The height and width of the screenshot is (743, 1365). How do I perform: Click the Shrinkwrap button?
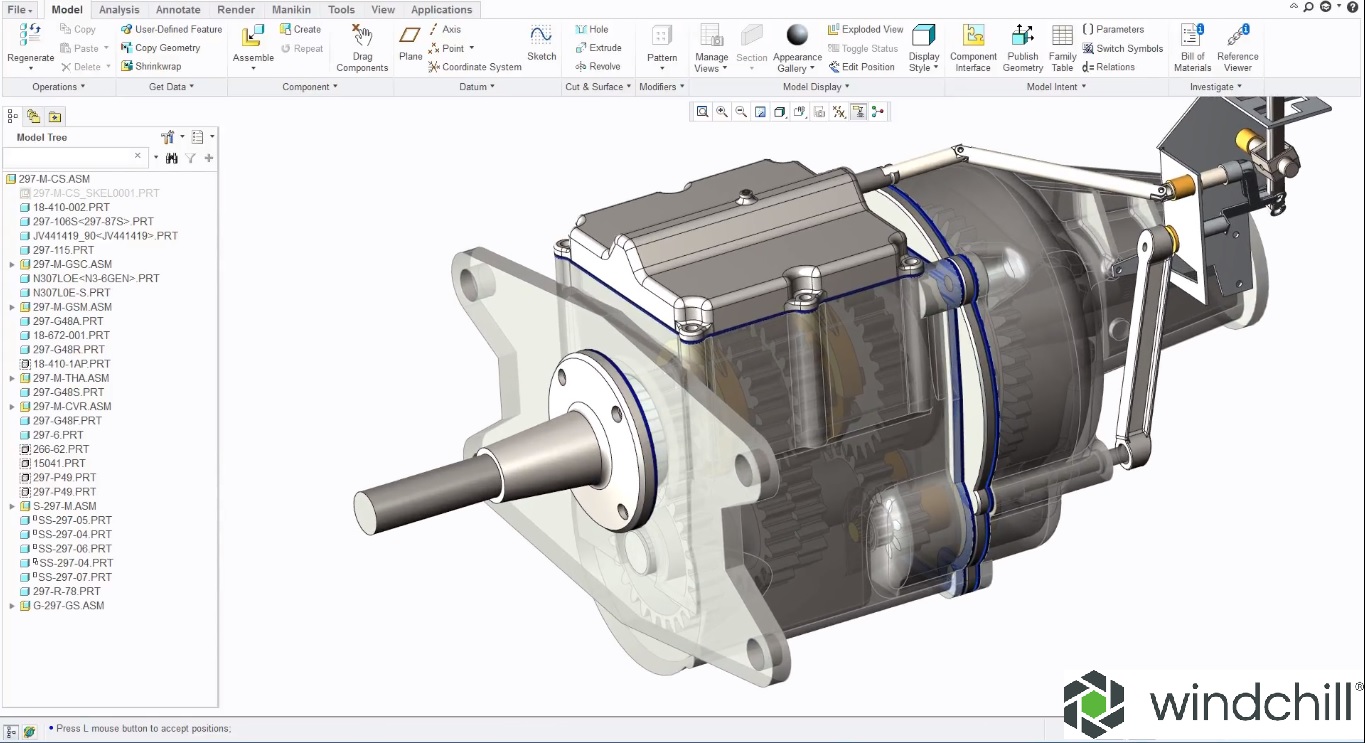point(151,66)
